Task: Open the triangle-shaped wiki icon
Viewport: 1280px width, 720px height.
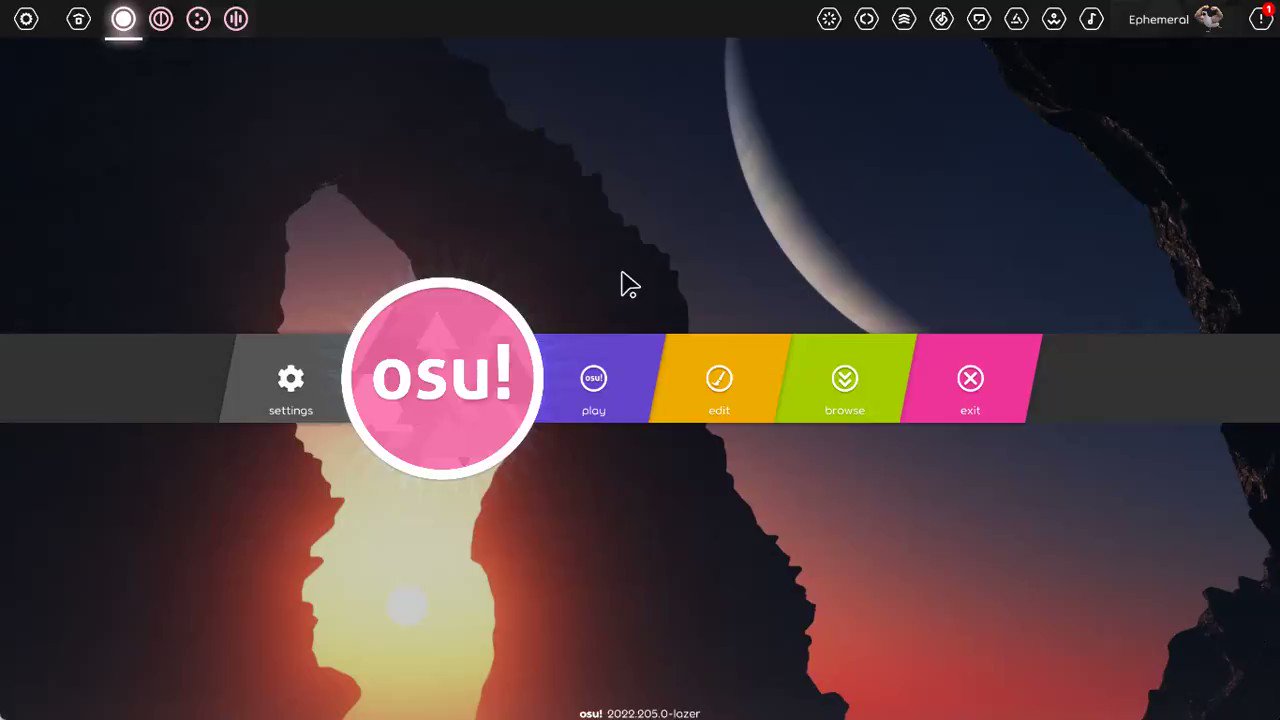Action: tap(1016, 19)
